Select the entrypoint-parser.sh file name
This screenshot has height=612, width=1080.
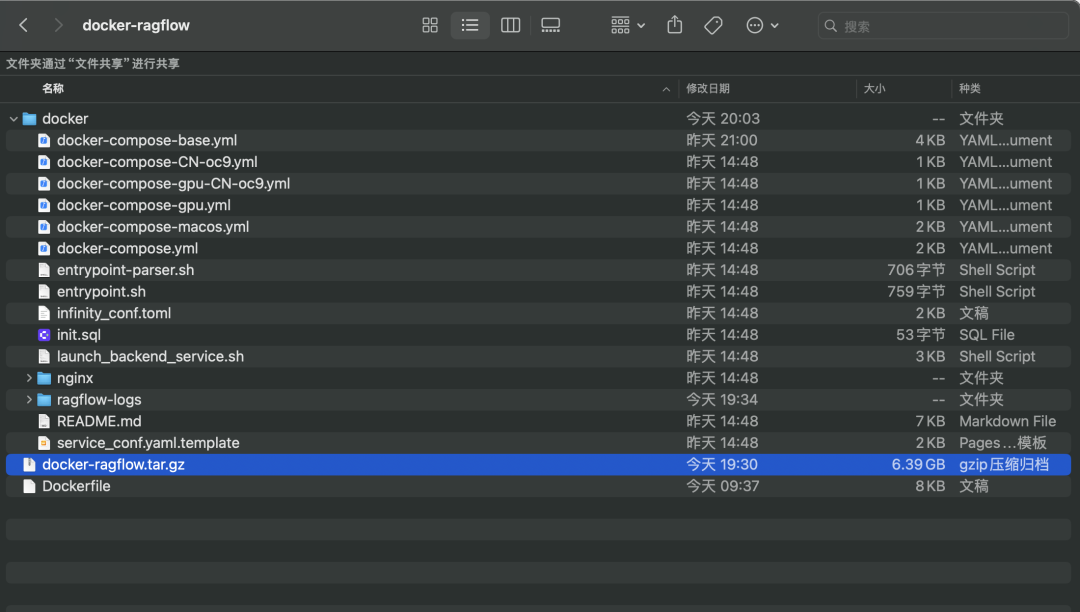tap(125, 270)
